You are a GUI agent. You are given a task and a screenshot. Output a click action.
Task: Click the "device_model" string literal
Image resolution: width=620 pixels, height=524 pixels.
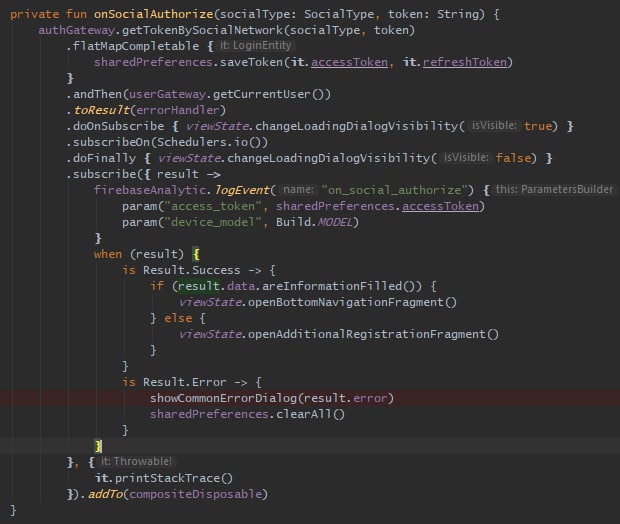pyautogui.click(x=213, y=222)
